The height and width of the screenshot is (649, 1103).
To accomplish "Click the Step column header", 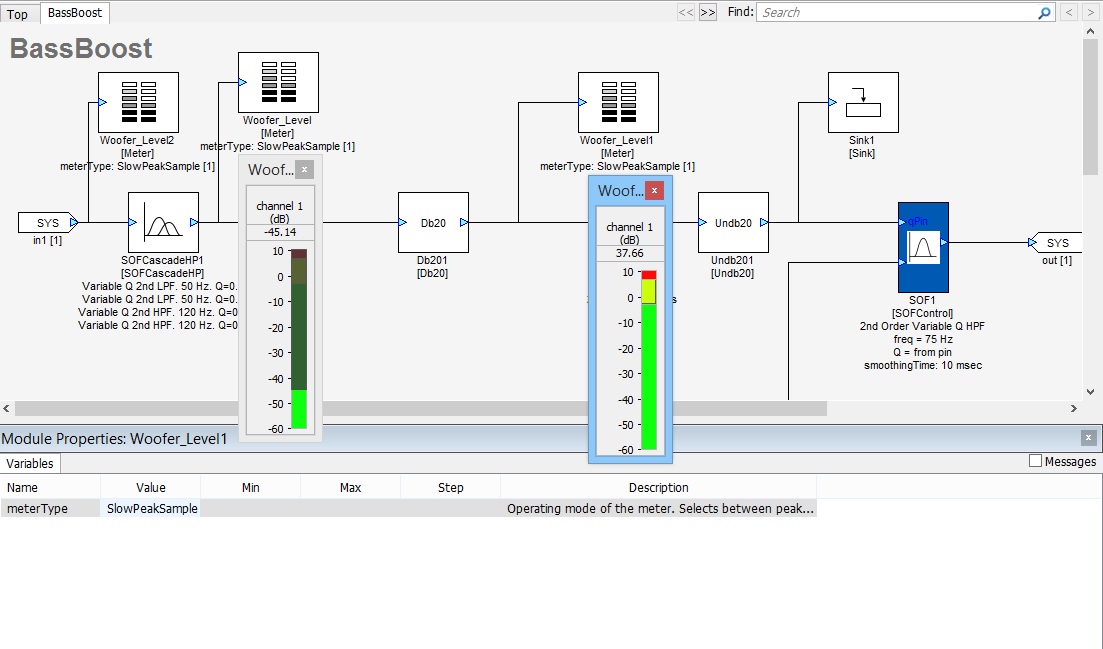I will tap(450, 487).
